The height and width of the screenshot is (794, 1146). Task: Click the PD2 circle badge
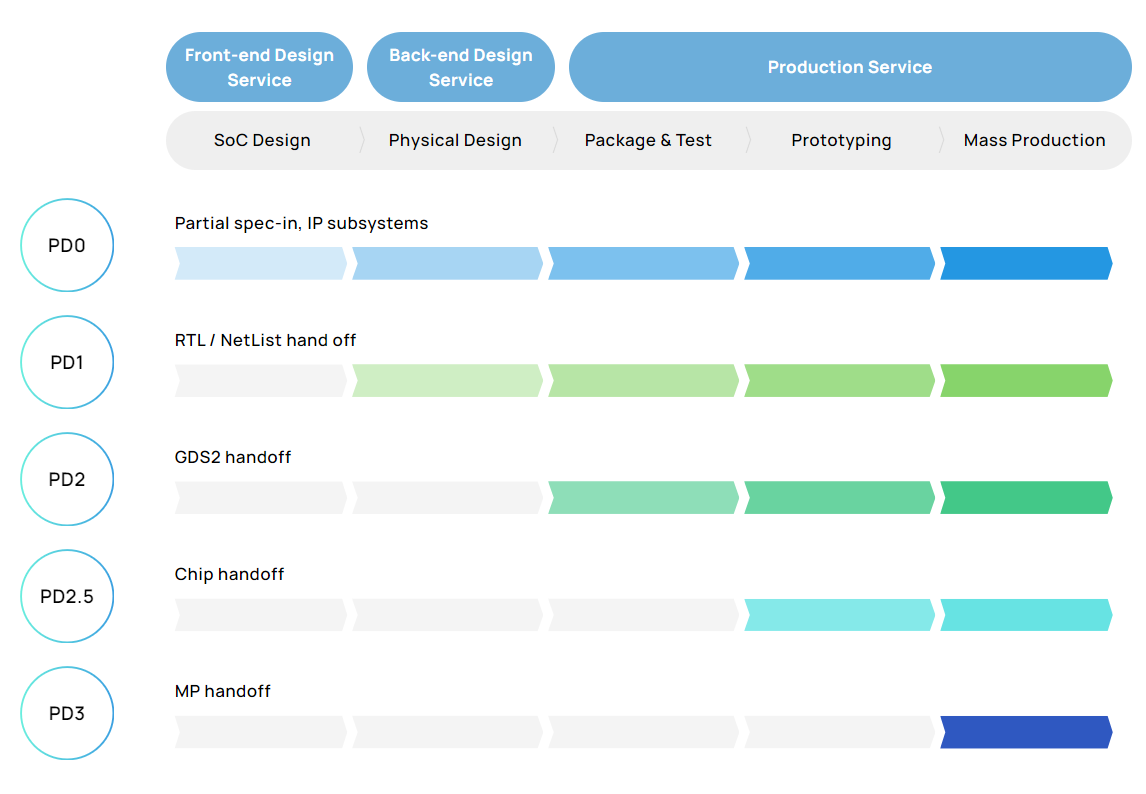(x=67, y=480)
